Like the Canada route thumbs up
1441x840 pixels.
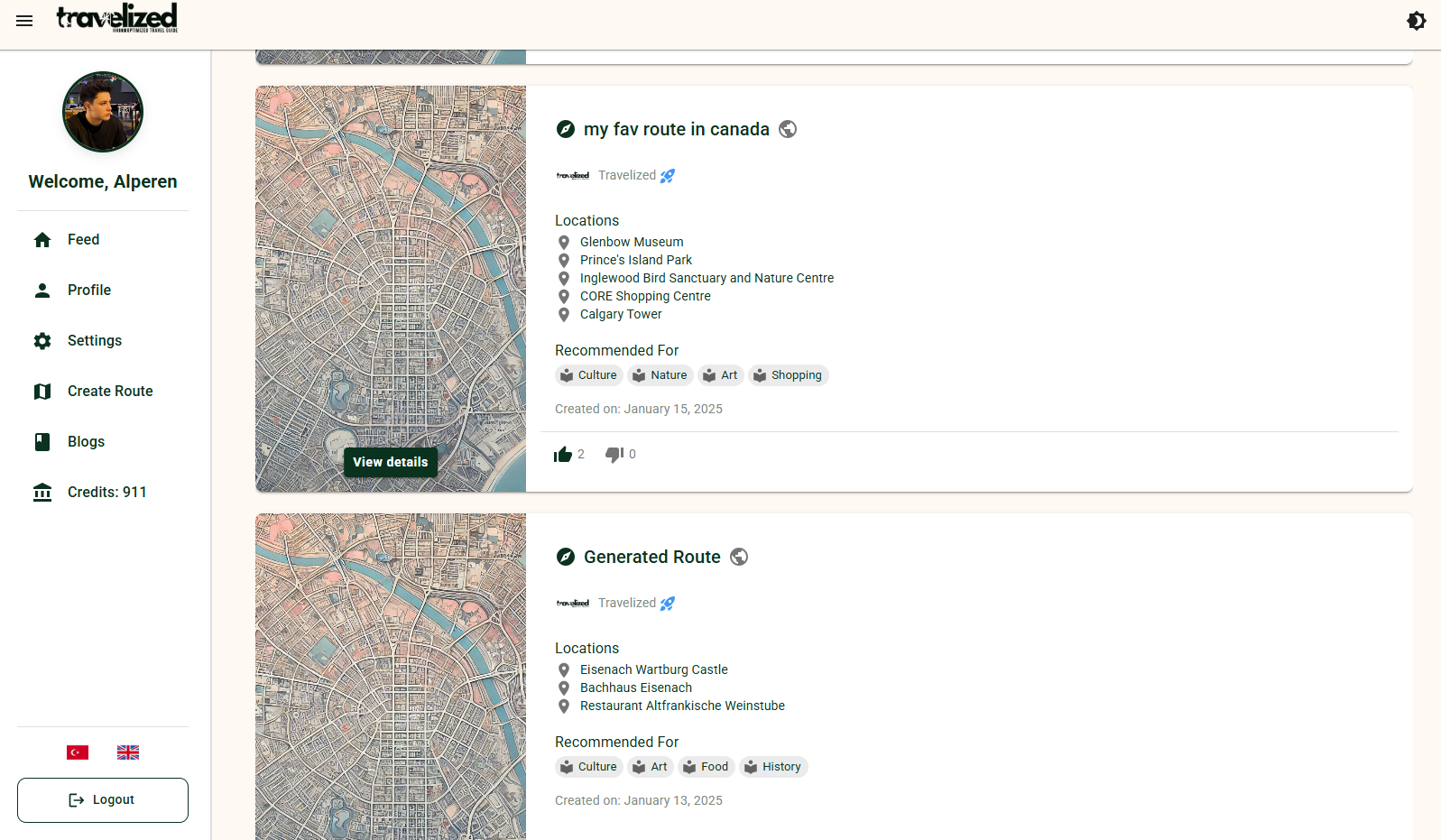pyautogui.click(x=563, y=454)
